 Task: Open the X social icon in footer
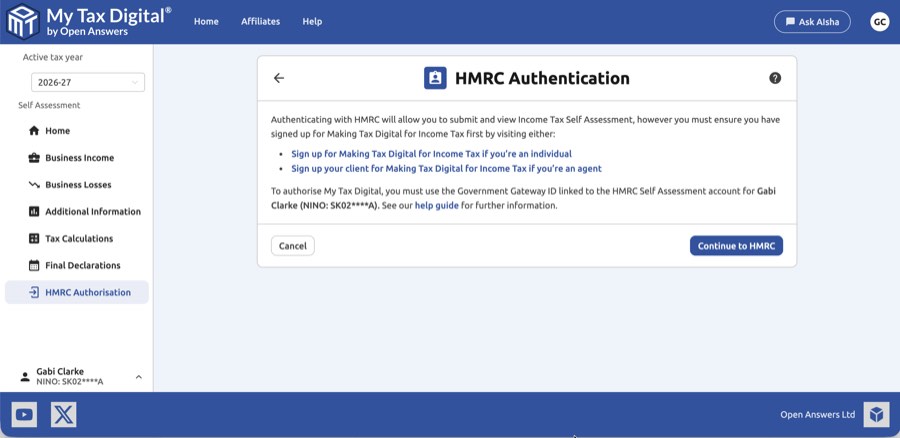click(64, 414)
